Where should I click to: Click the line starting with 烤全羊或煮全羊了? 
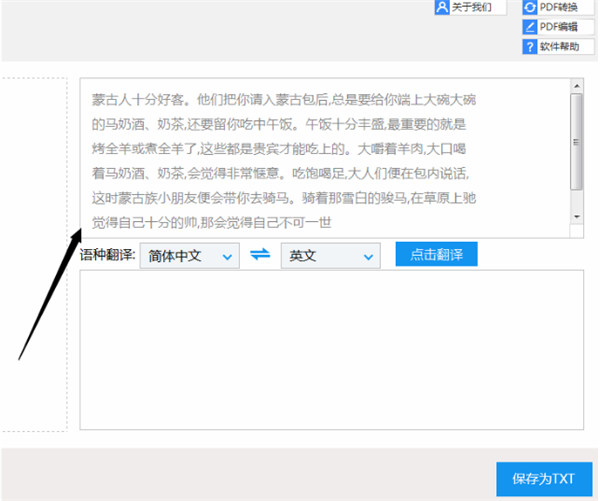point(279,149)
